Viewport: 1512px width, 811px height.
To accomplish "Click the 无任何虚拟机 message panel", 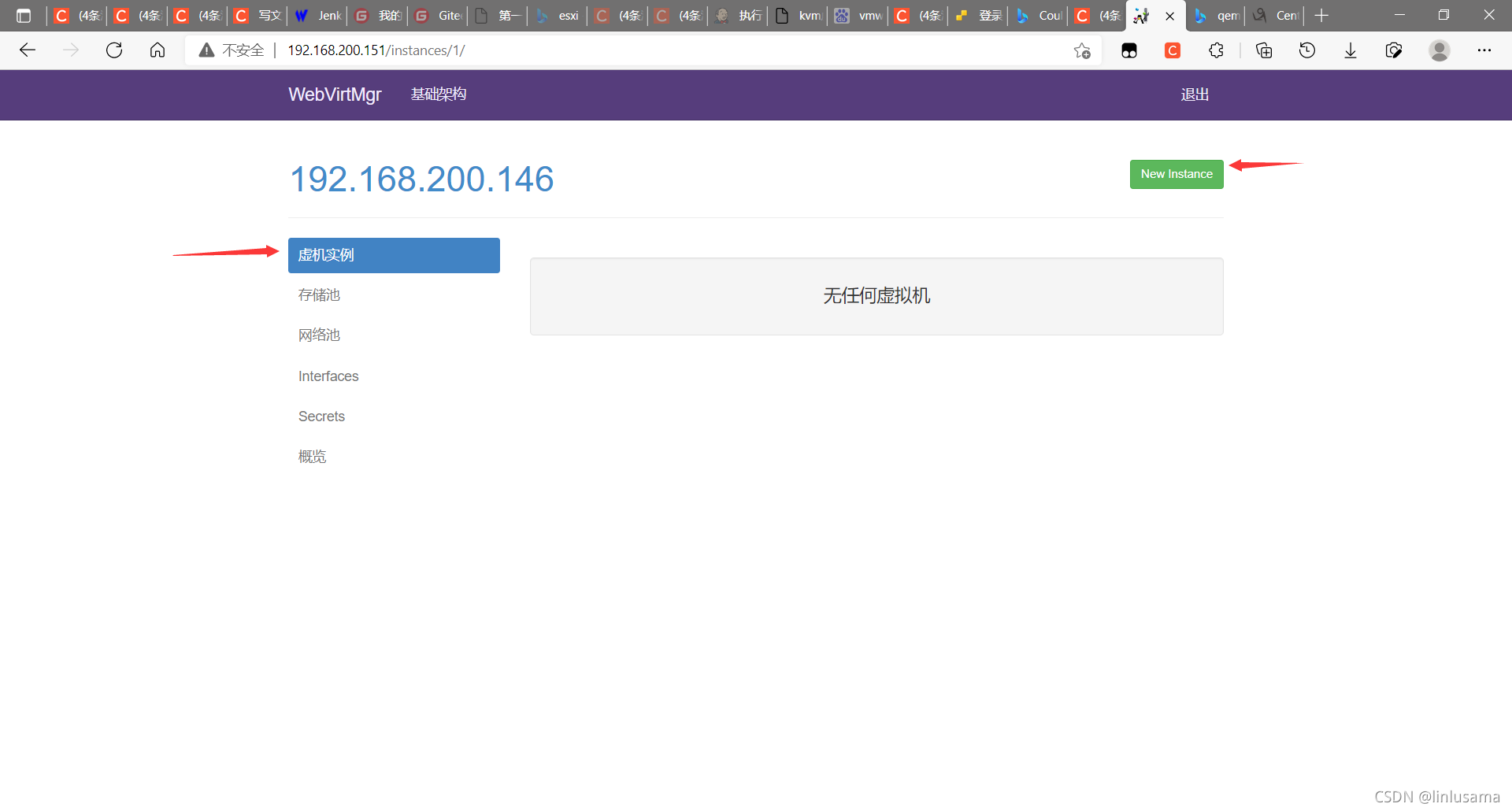I will point(876,296).
